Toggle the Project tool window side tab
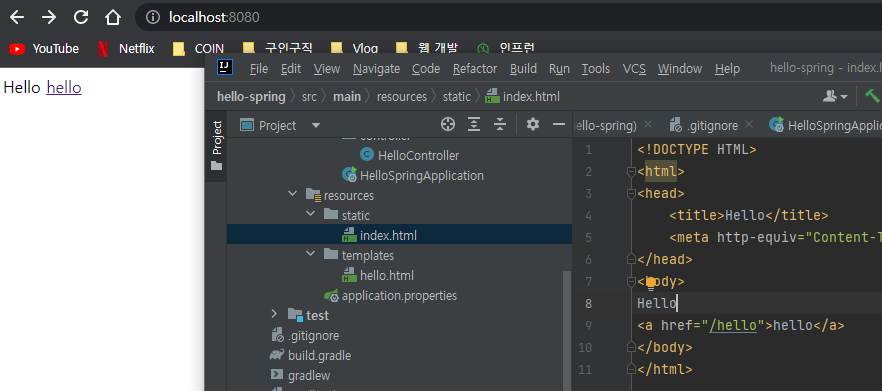Image resolution: width=882 pixels, height=391 pixels. coord(217,145)
